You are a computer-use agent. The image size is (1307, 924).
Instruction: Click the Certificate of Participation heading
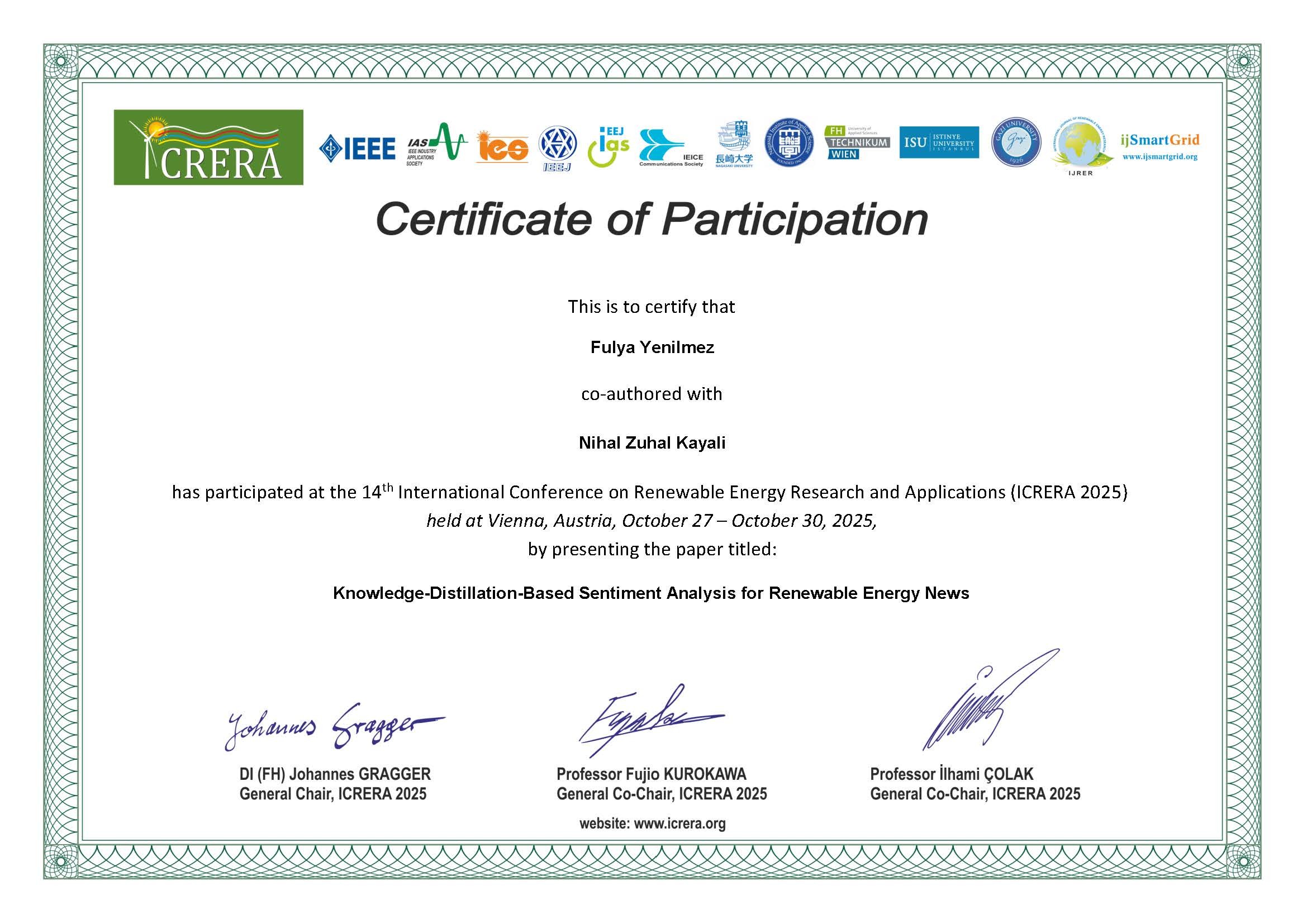point(652,219)
